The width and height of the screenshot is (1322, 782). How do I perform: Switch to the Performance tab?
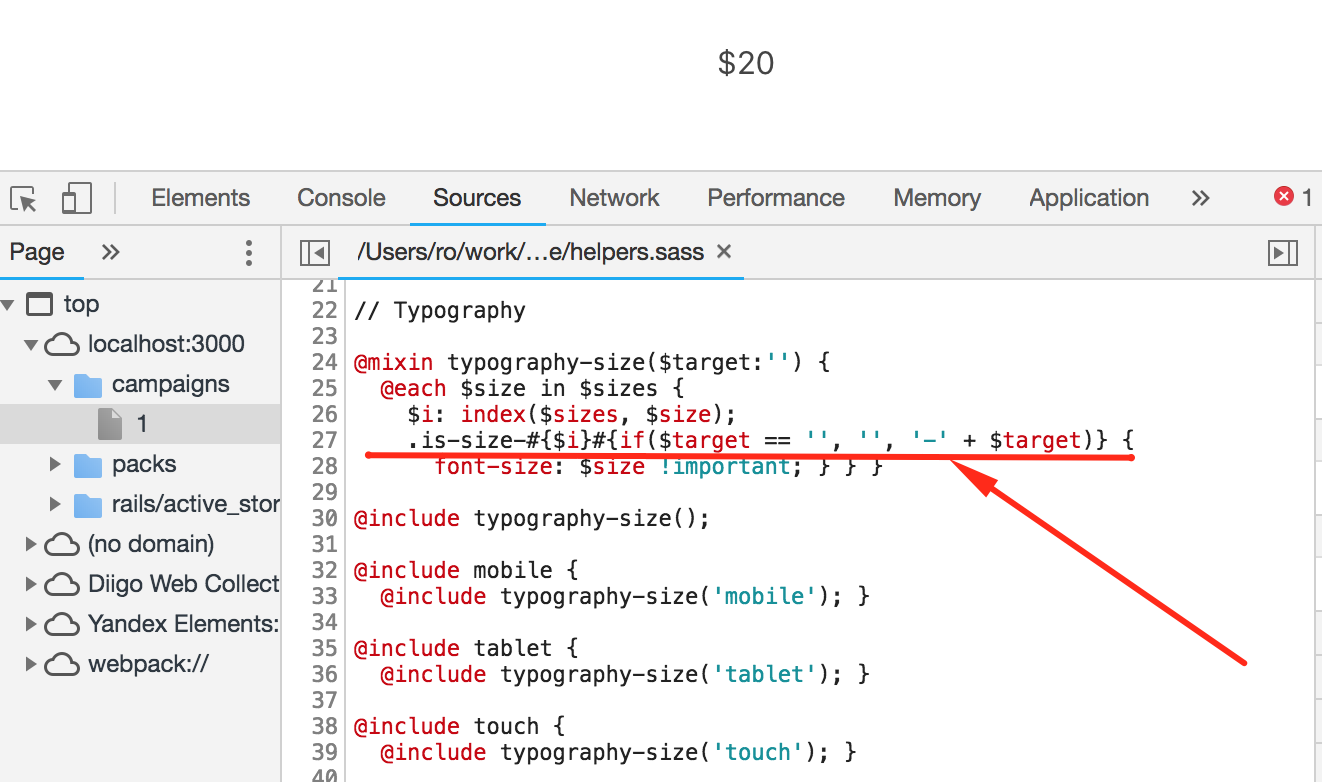pos(776,198)
